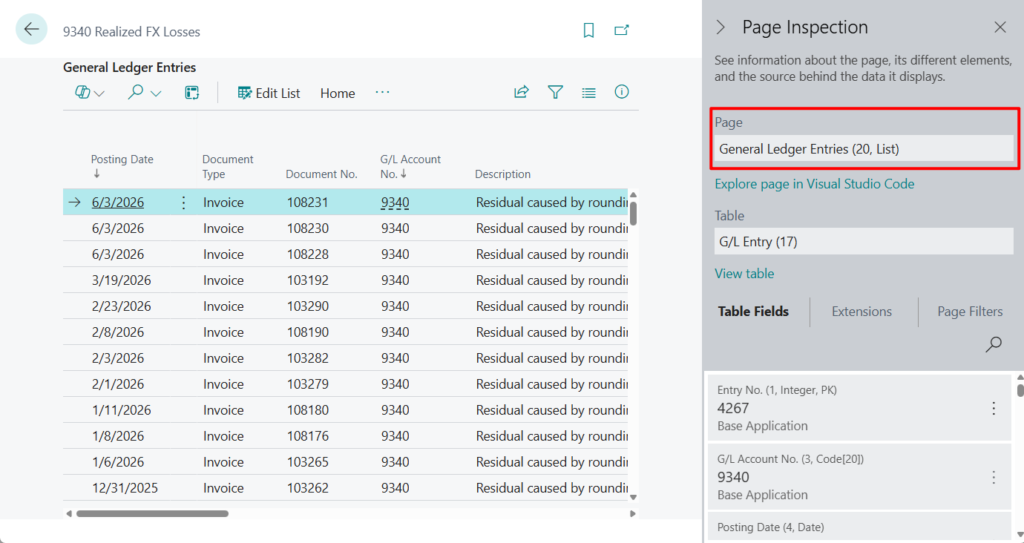
Task: Bookmark this page with the bookmark icon
Action: click(x=589, y=31)
